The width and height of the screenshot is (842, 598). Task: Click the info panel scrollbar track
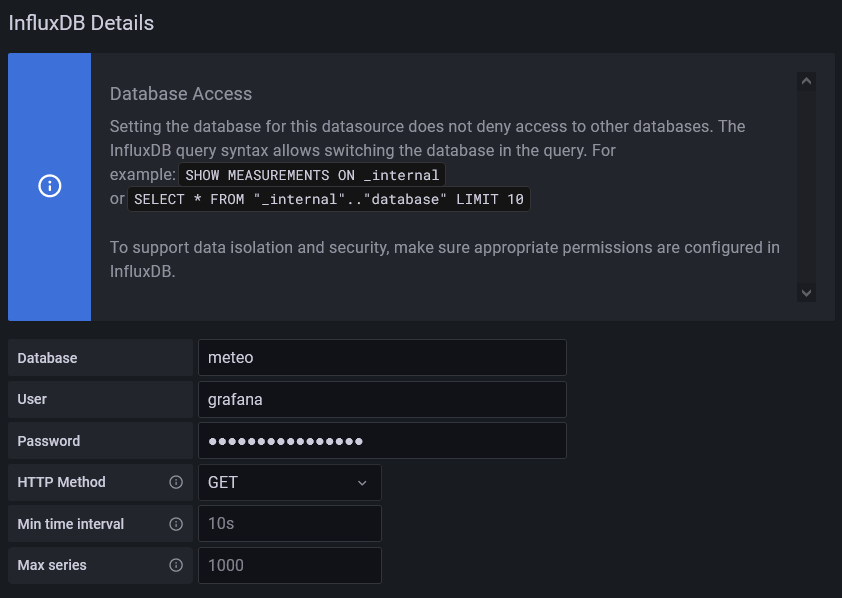806,187
